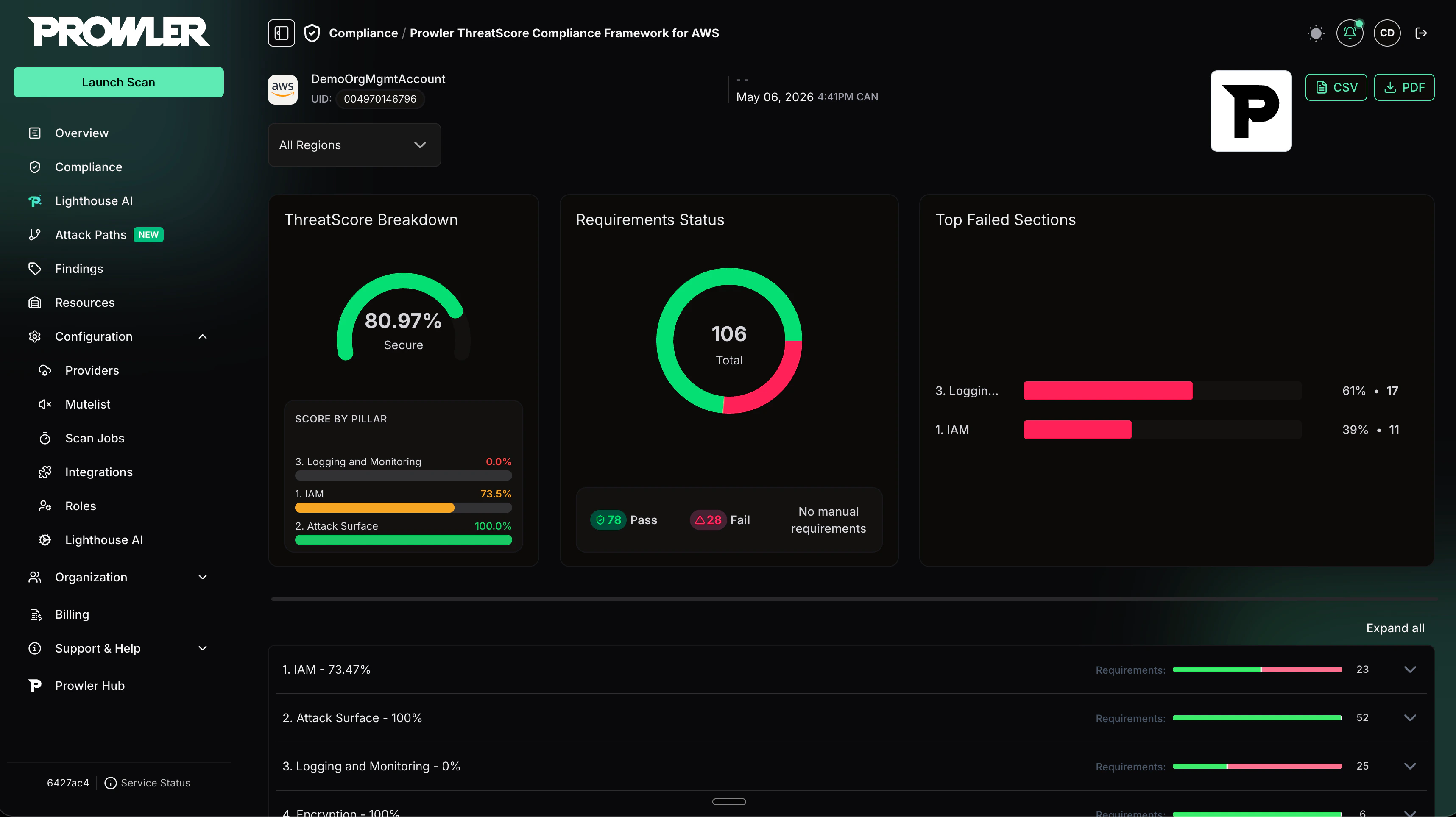
Task: Click the Prowler ThreatScore framework logo
Action: point(1251,111)
